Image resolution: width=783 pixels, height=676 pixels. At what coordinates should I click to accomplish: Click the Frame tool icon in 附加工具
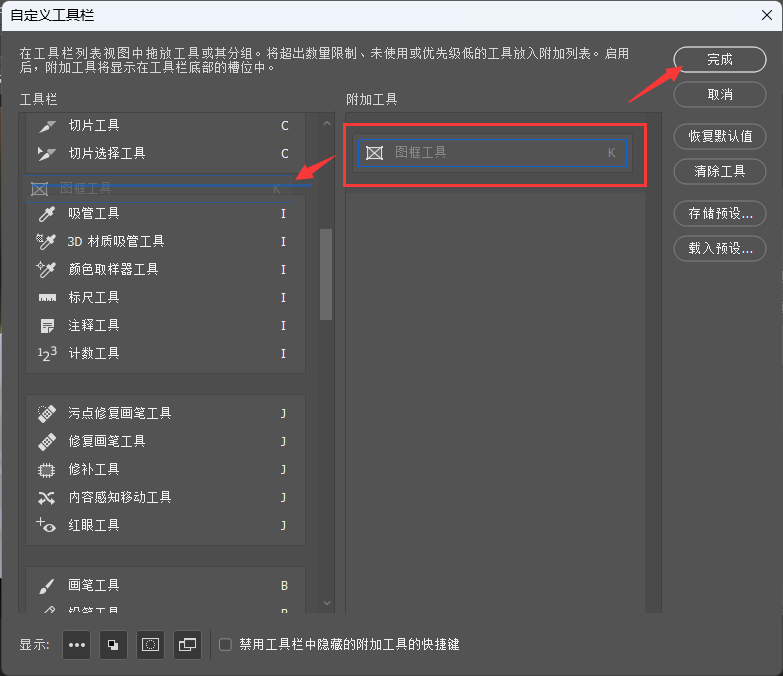375,153
